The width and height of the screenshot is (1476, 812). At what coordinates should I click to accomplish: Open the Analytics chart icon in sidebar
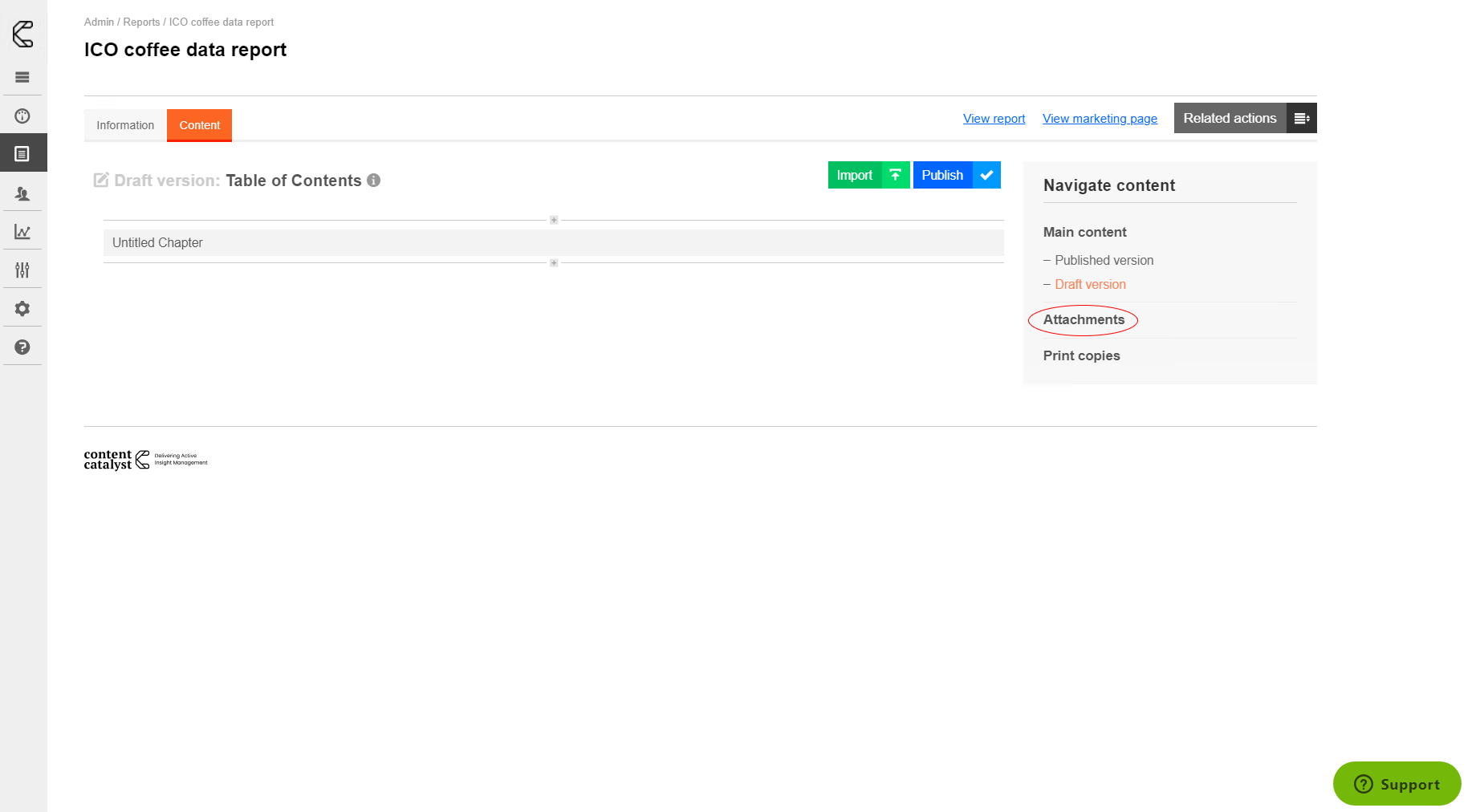point(22,231)
